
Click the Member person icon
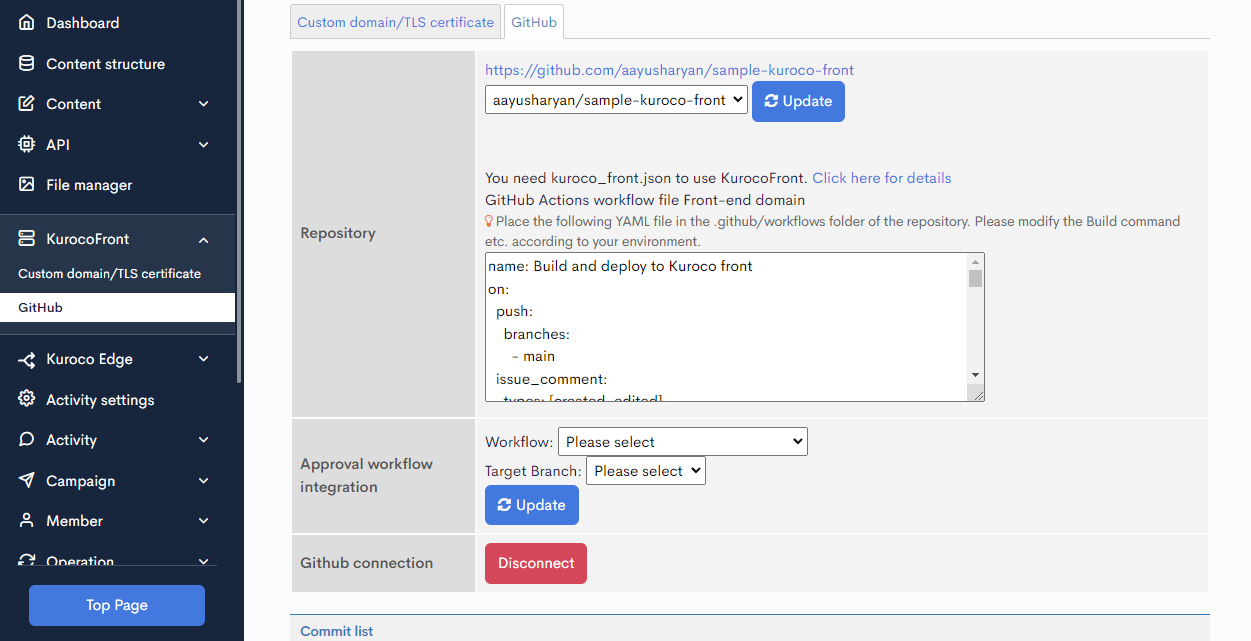coord(27,521)
